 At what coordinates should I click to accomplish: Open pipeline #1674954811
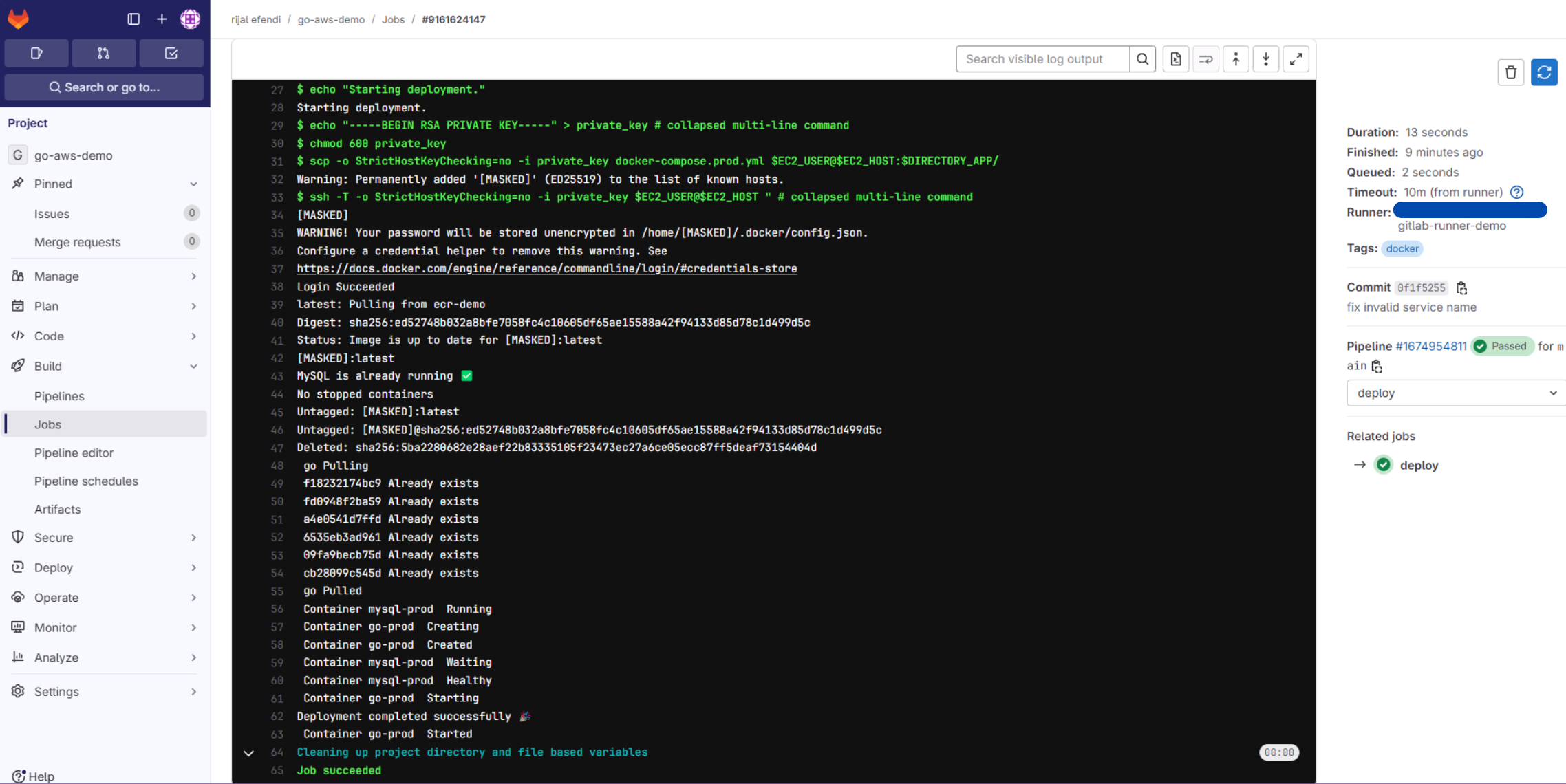(1431, 346)
